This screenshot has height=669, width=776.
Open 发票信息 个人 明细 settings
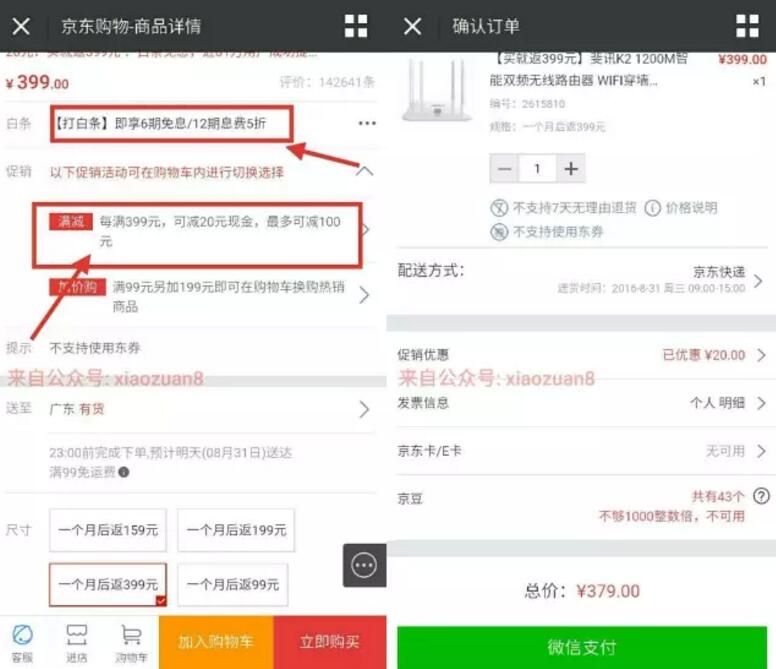coord(581,403)
